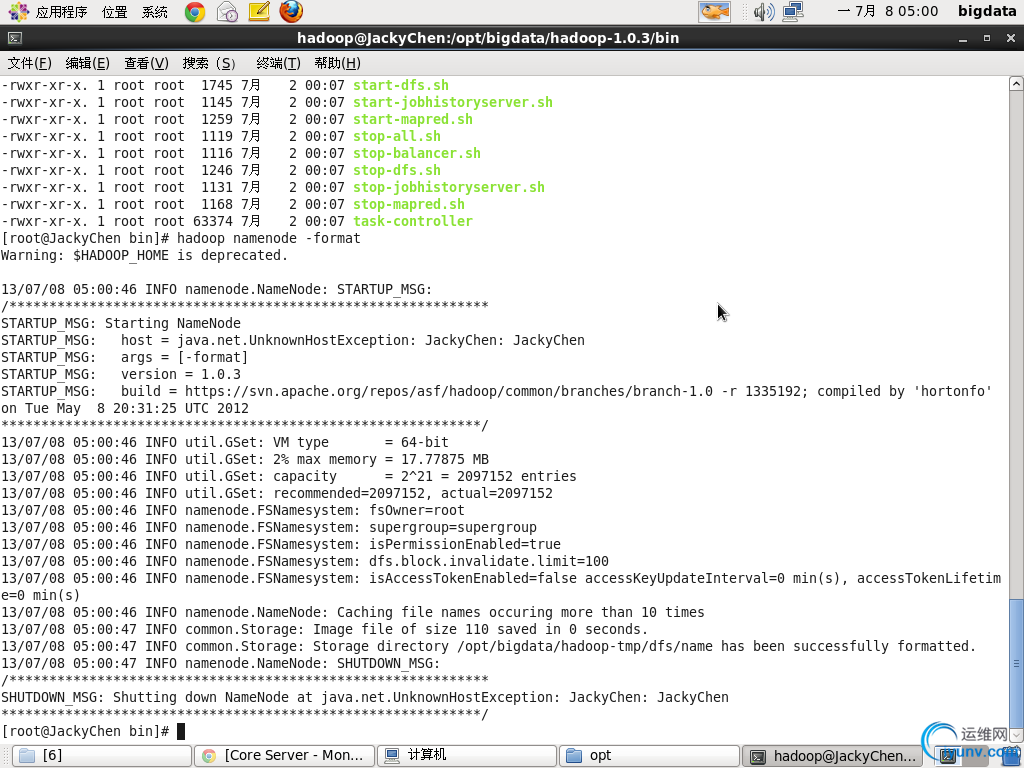Open the 终端(T) menu
1024x768 pixels.
(x=278, y=63)
